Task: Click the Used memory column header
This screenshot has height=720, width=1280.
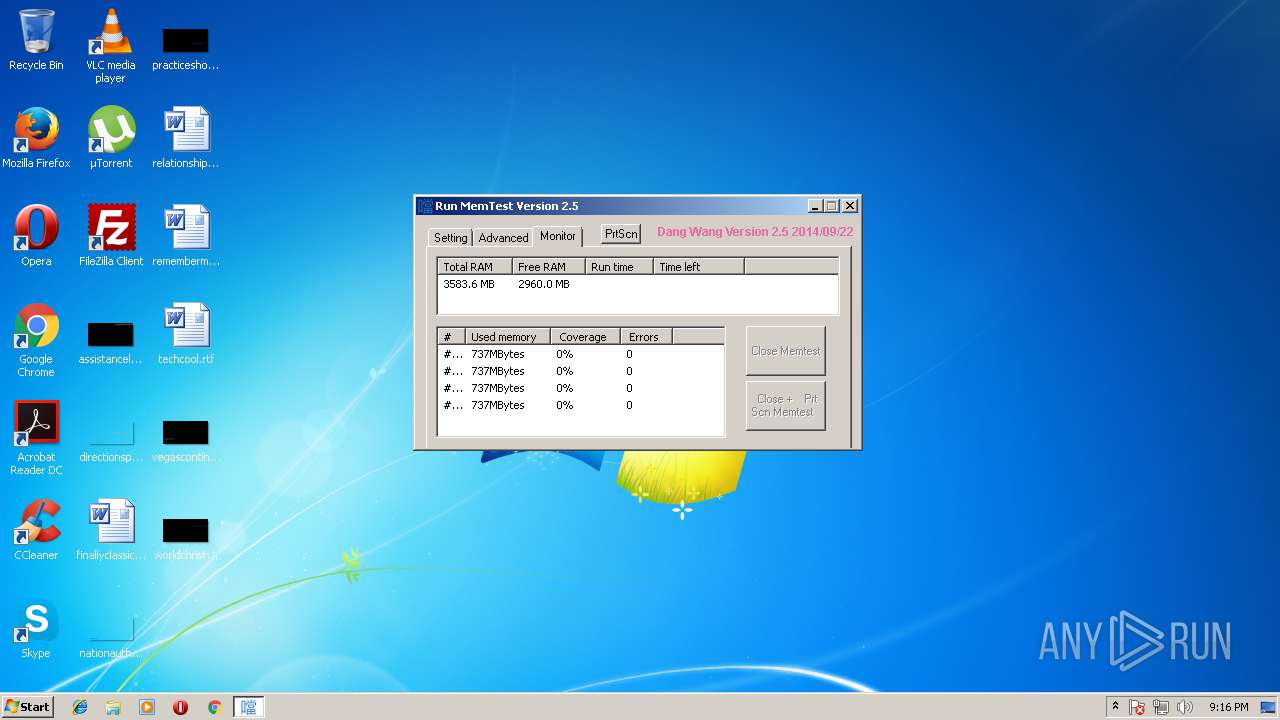Action: (508, 337)
